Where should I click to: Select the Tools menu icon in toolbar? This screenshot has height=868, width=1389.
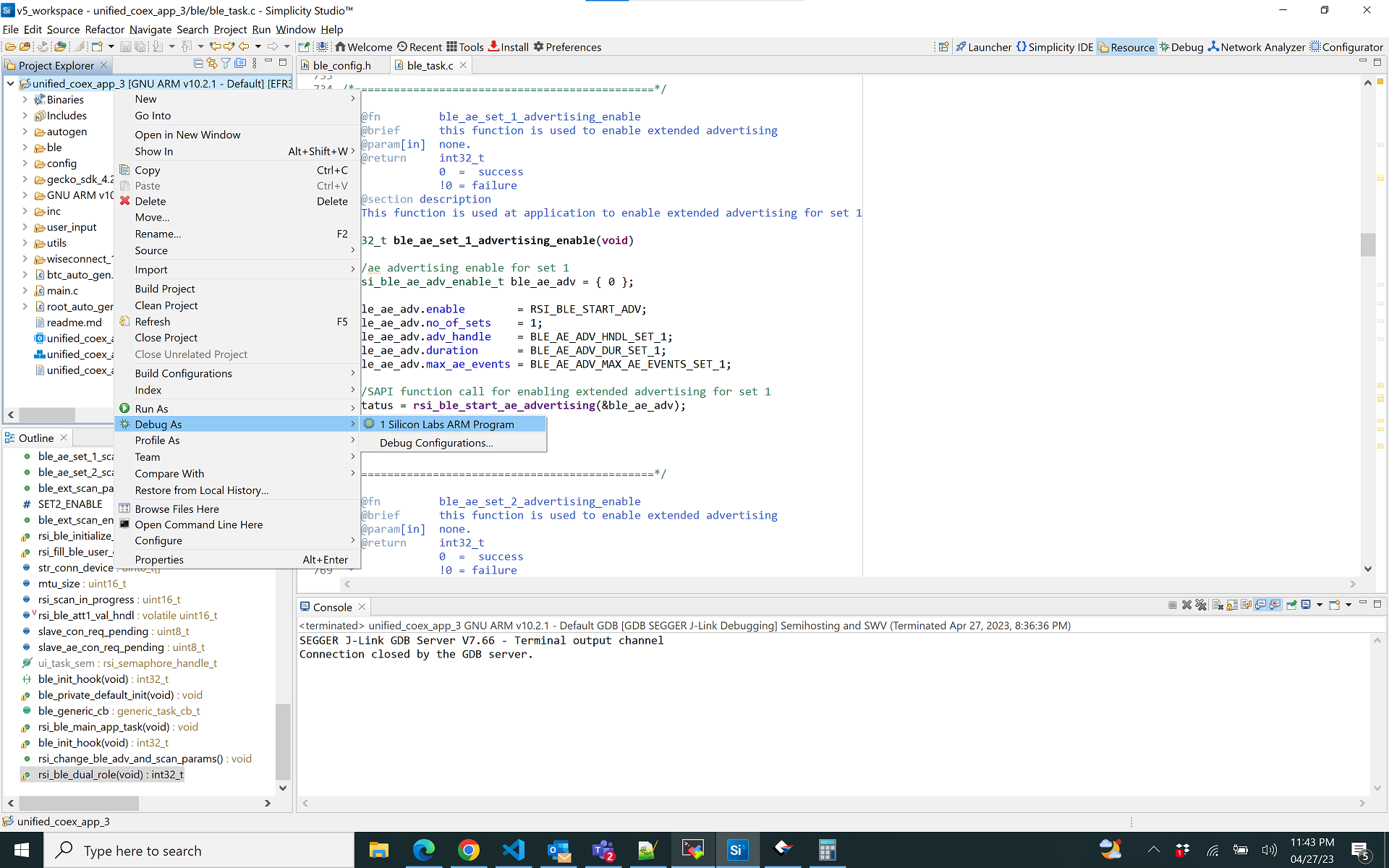click(x=453, y=47)
